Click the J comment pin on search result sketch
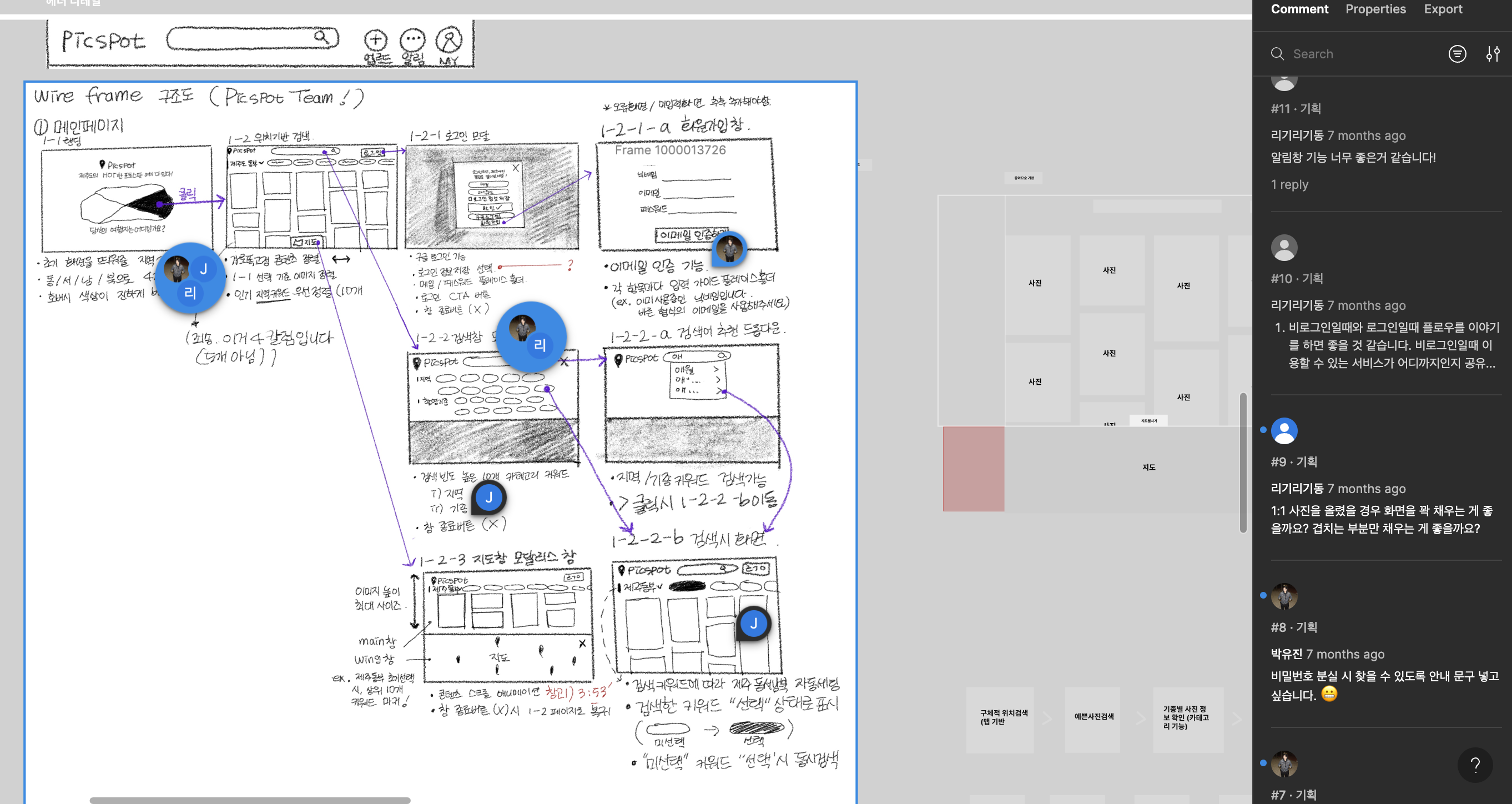This screenshot has height=804, width=1512. pyautogui.click(x=753, y=624)
